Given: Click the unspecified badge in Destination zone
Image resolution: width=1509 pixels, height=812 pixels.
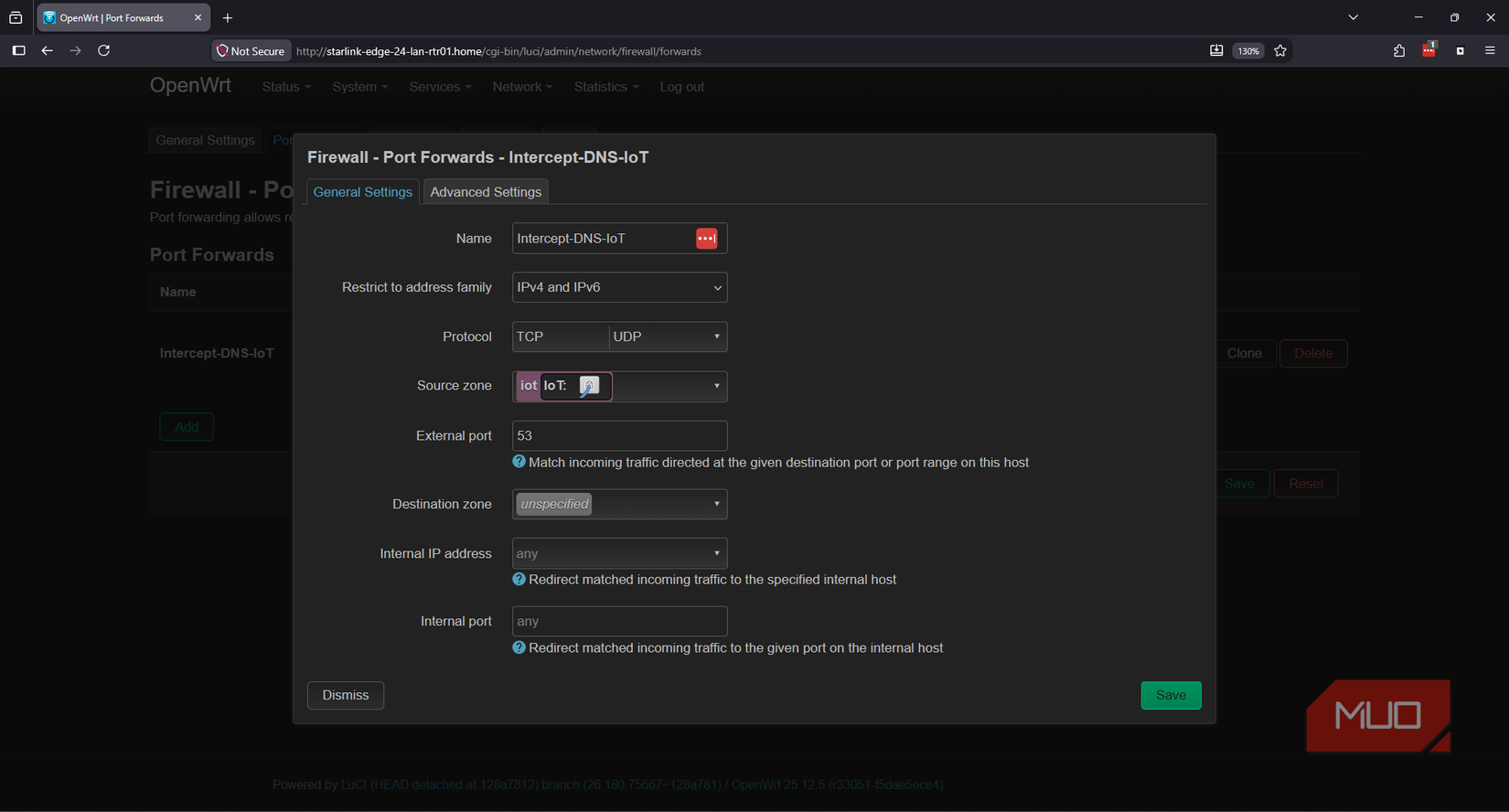Looking at the screenshot, I should coord(554,504).
